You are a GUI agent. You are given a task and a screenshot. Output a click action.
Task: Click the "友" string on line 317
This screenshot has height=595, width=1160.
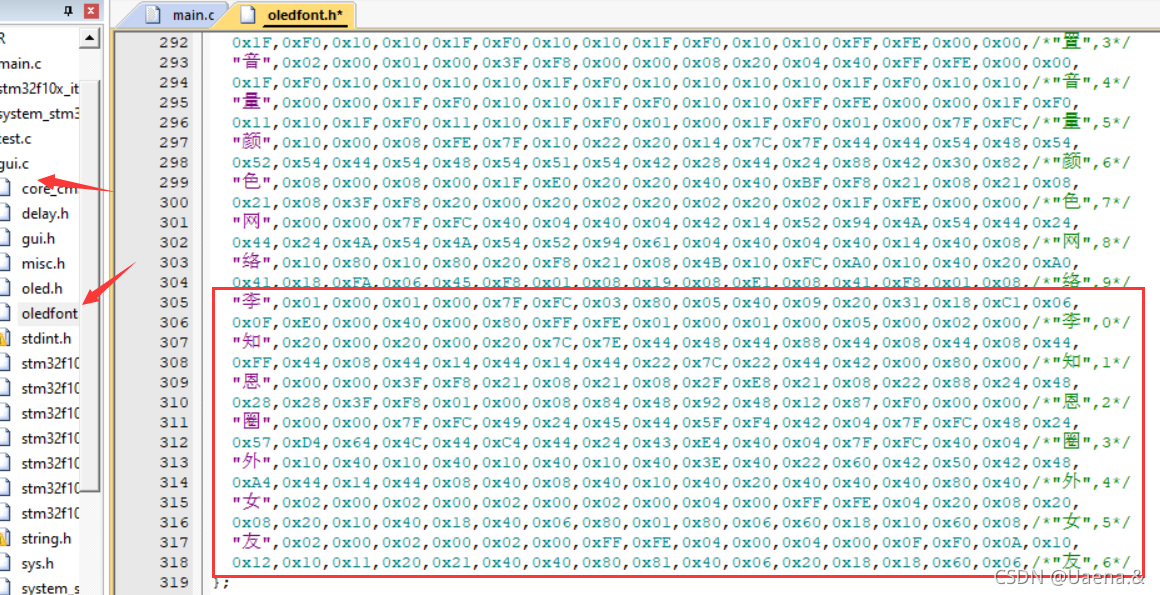pyautogui.click(x=253, y=542)
